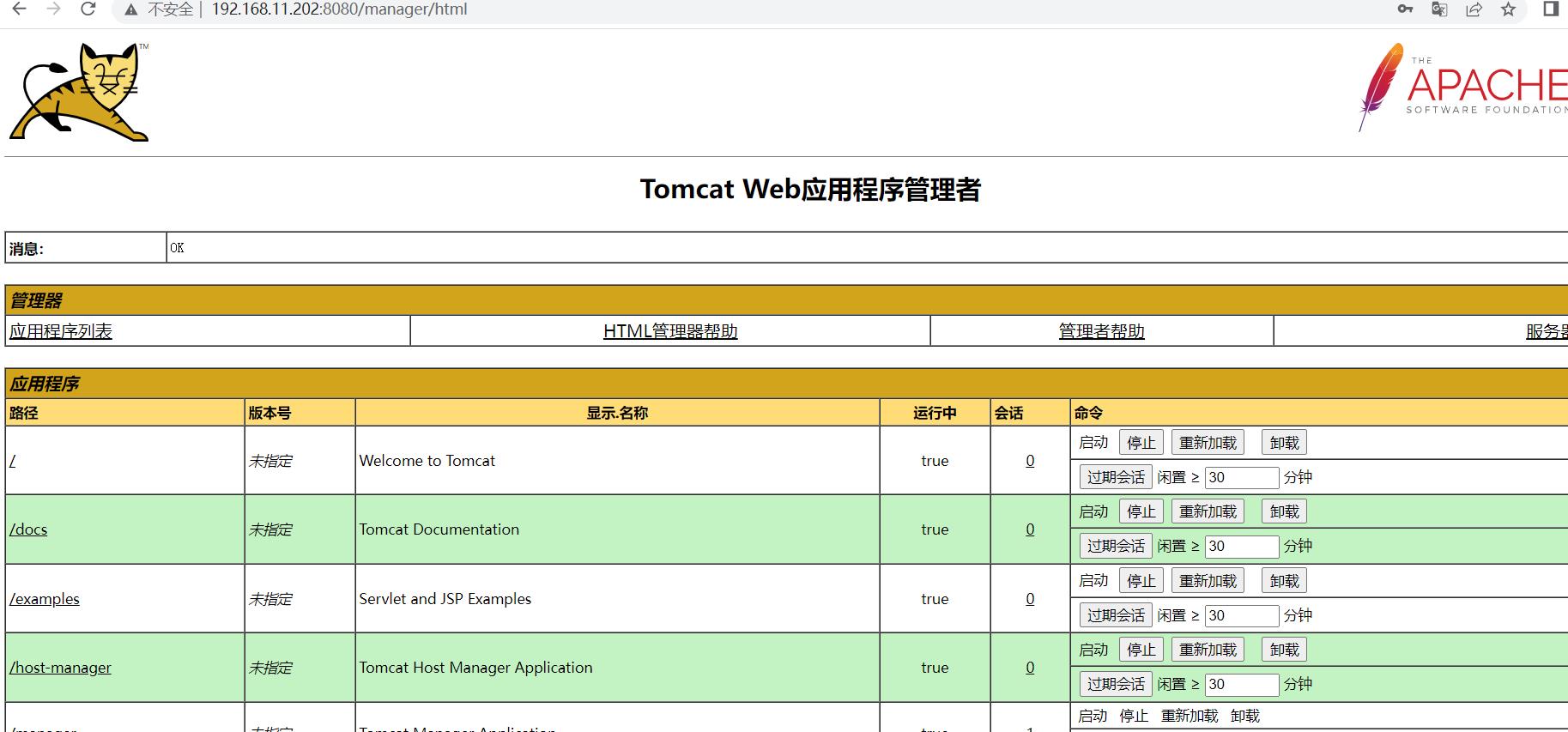The height and width of the screenshot is (732, 1568).
Task: Click 停止 for Welcome to Tomcat
Action: (1141, 443)
